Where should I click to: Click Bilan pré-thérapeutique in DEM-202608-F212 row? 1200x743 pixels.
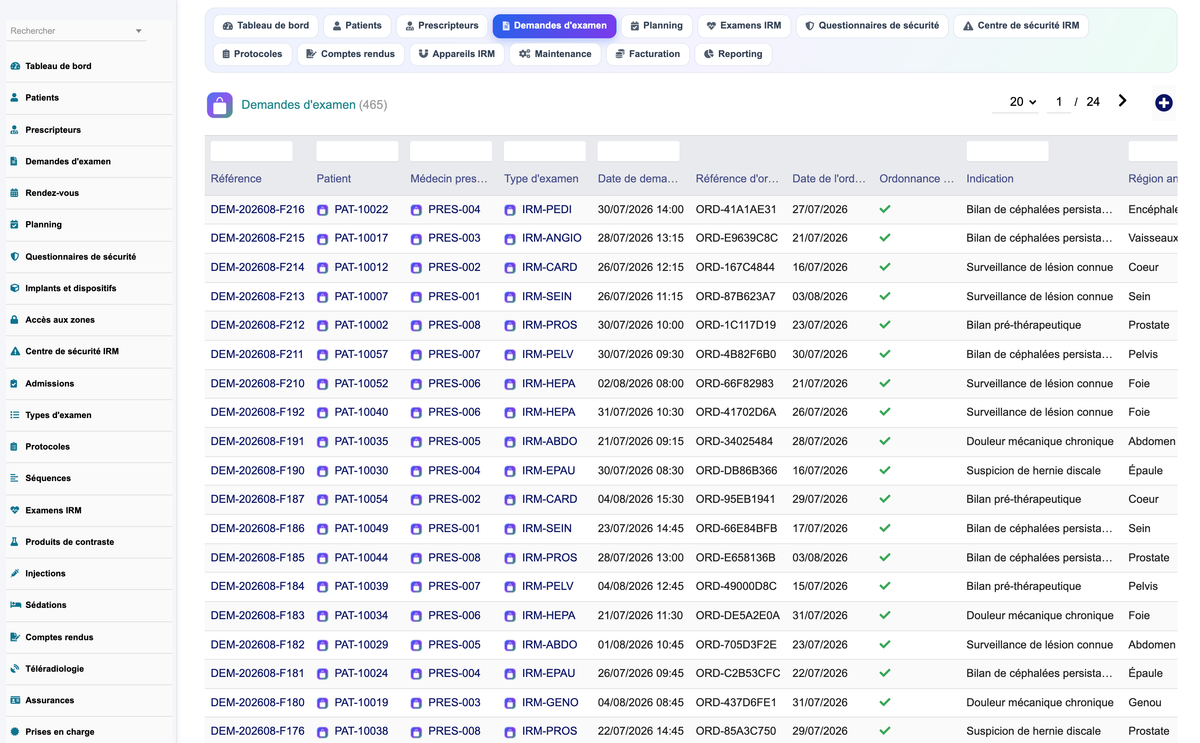click(x=1023, y=326)
